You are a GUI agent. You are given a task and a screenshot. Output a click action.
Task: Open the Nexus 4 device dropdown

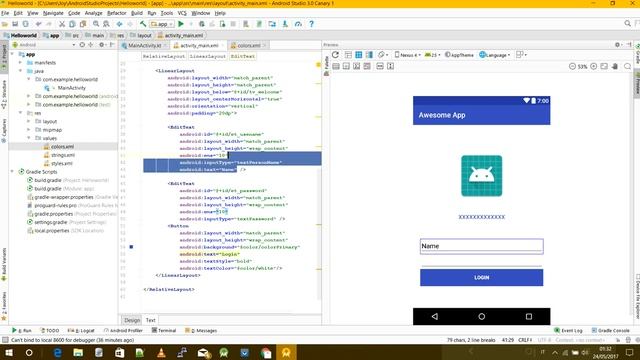pos(407,55)
